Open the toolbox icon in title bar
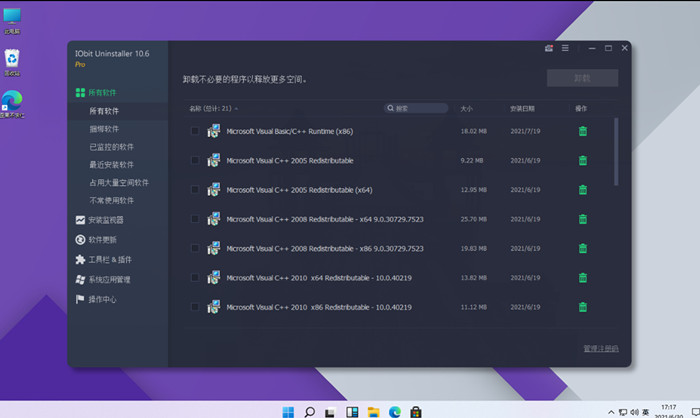The image size is (700, 418). 549,48
